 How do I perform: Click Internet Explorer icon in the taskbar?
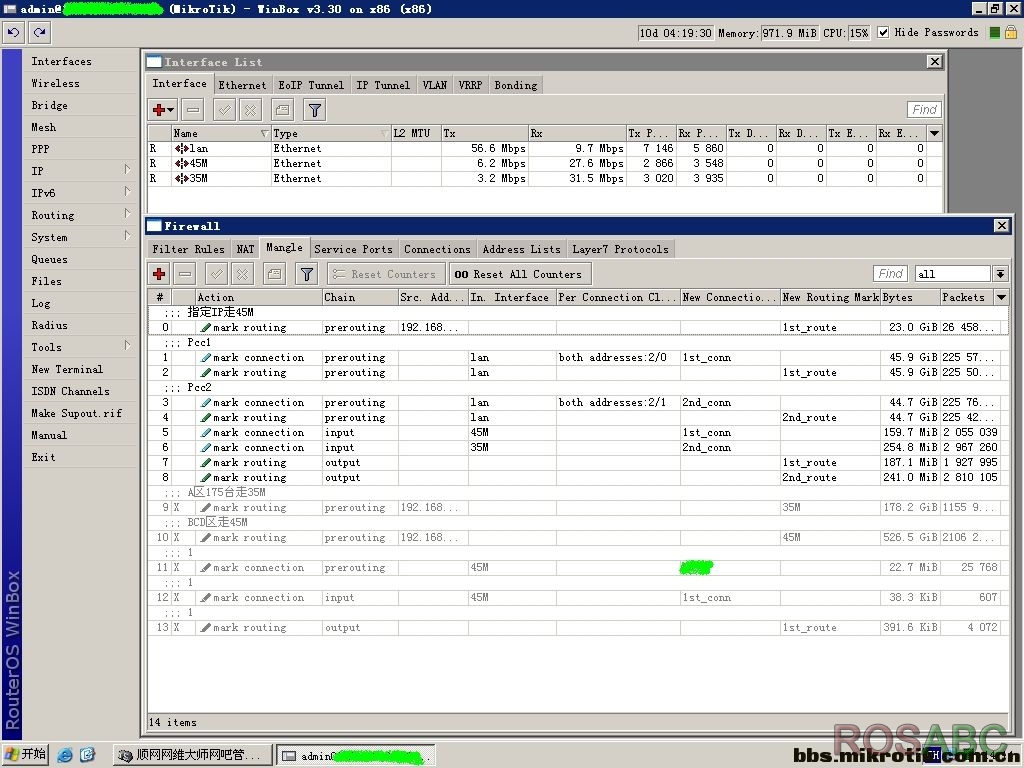pos(65,755)
